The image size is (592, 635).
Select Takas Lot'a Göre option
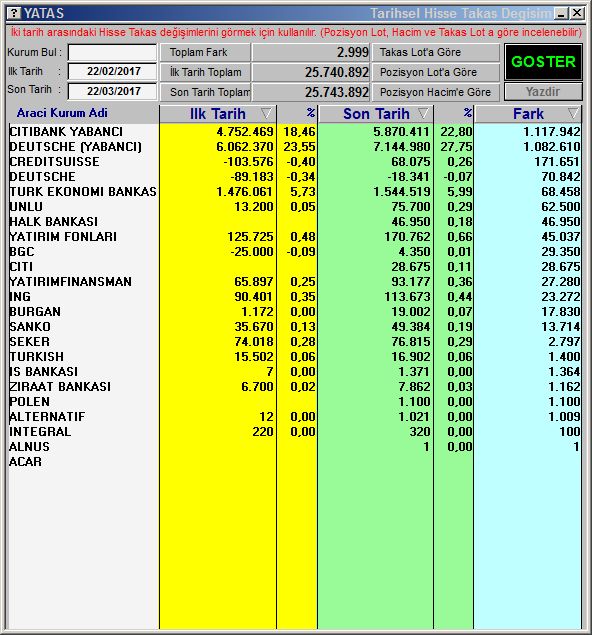click(x=436, y=52)
